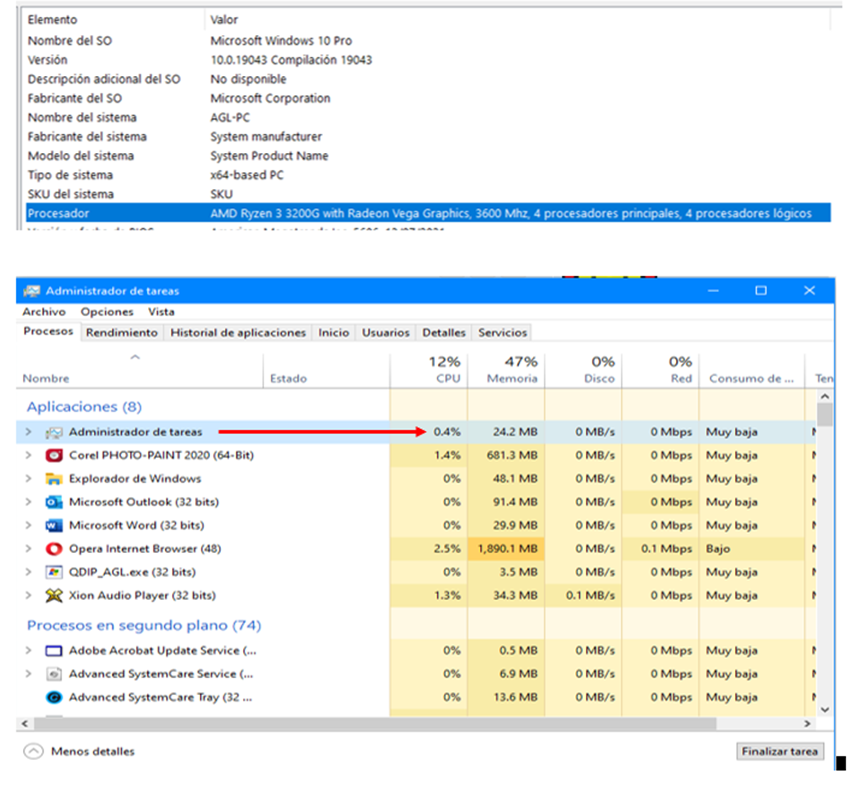Click the QDIP_AGL.exe icon
854x788 pixels.
(54, 572)
